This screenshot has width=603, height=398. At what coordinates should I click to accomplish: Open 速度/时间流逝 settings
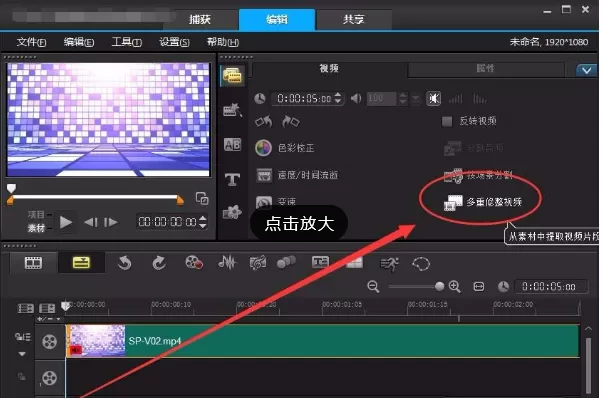click(x=297, y=175)
